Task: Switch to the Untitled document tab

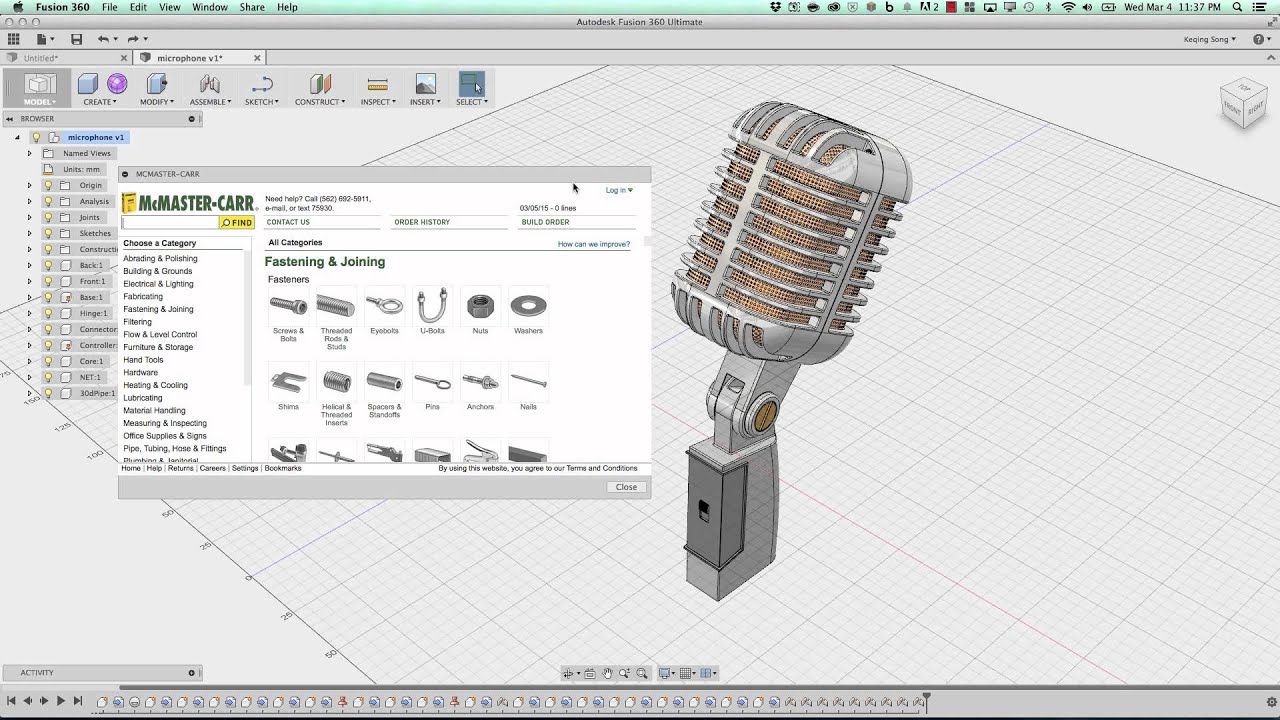Action: pos(42,58)
